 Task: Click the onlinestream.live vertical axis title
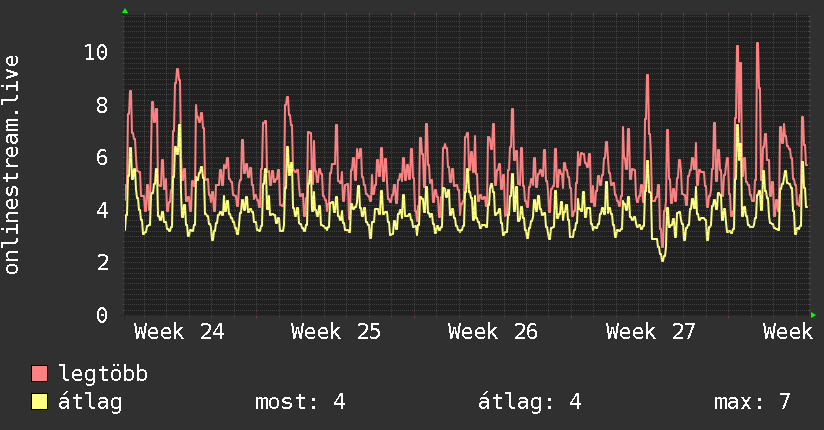point(12,165)
